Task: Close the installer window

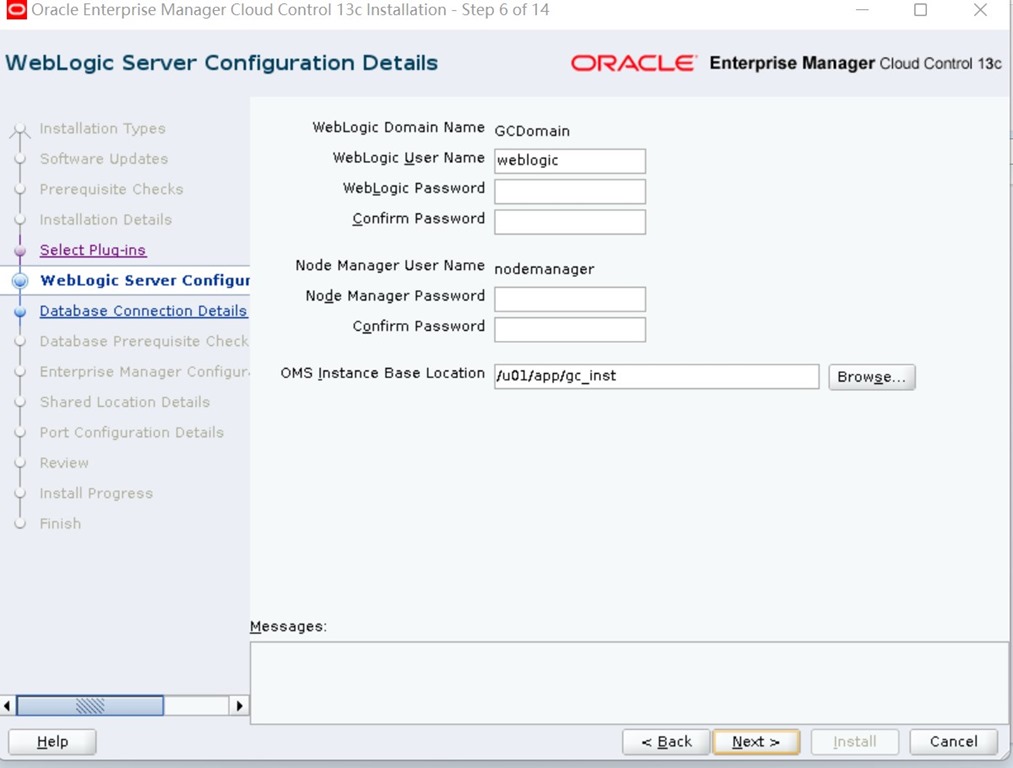Action: 980,10
